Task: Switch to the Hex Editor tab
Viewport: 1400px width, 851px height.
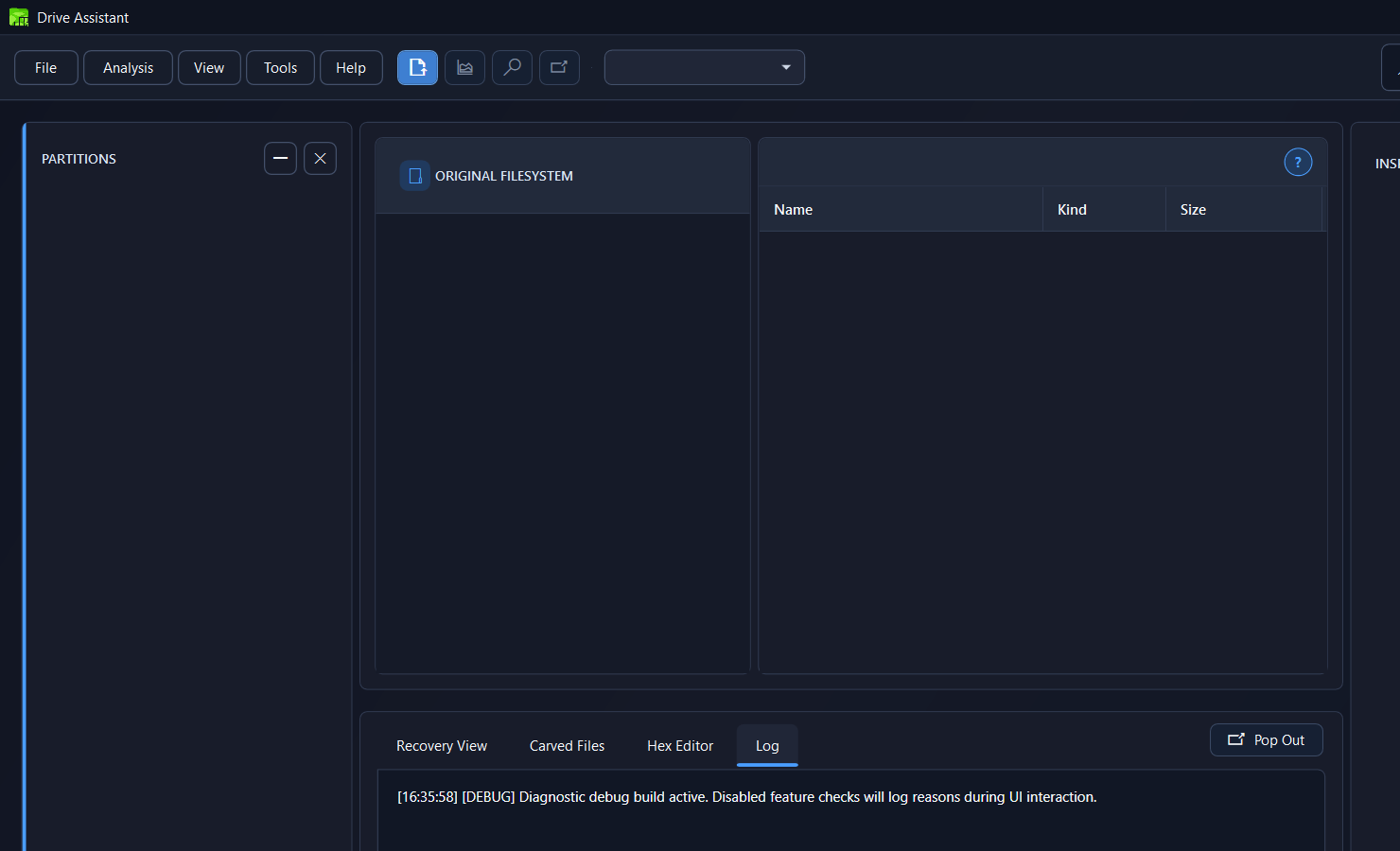Action: click(x=680, y=746)
